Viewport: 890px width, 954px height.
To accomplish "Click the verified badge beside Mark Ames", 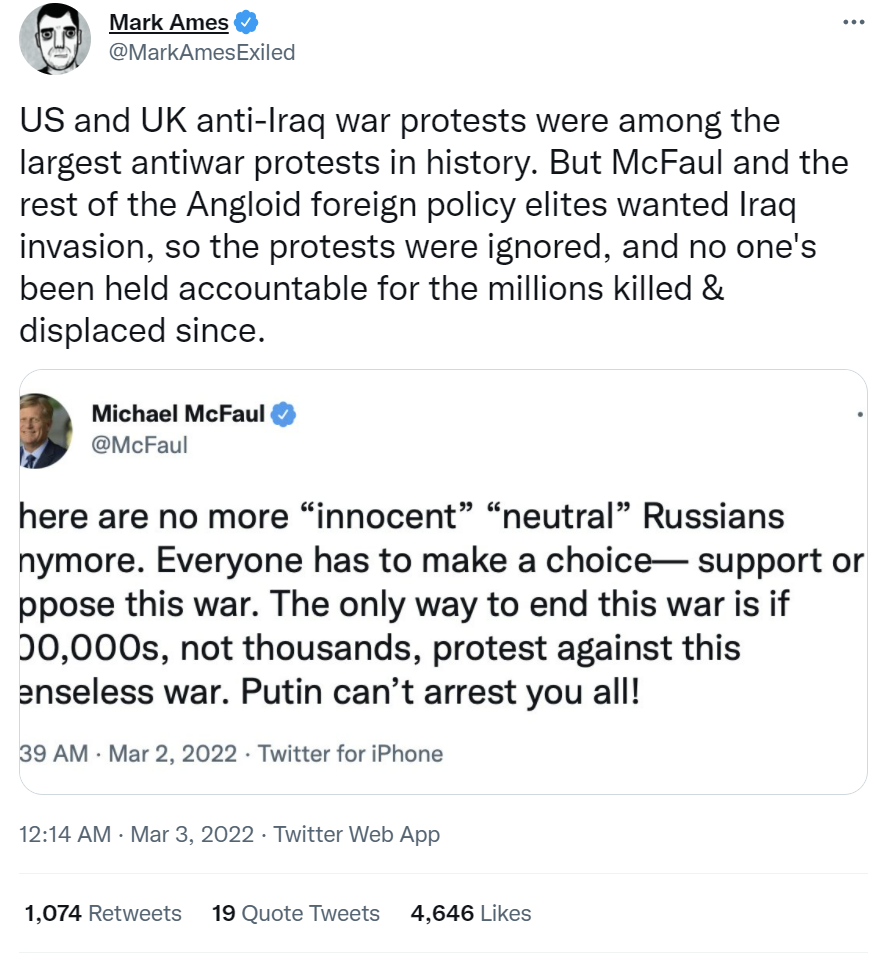I will click(x=248, y=23).
